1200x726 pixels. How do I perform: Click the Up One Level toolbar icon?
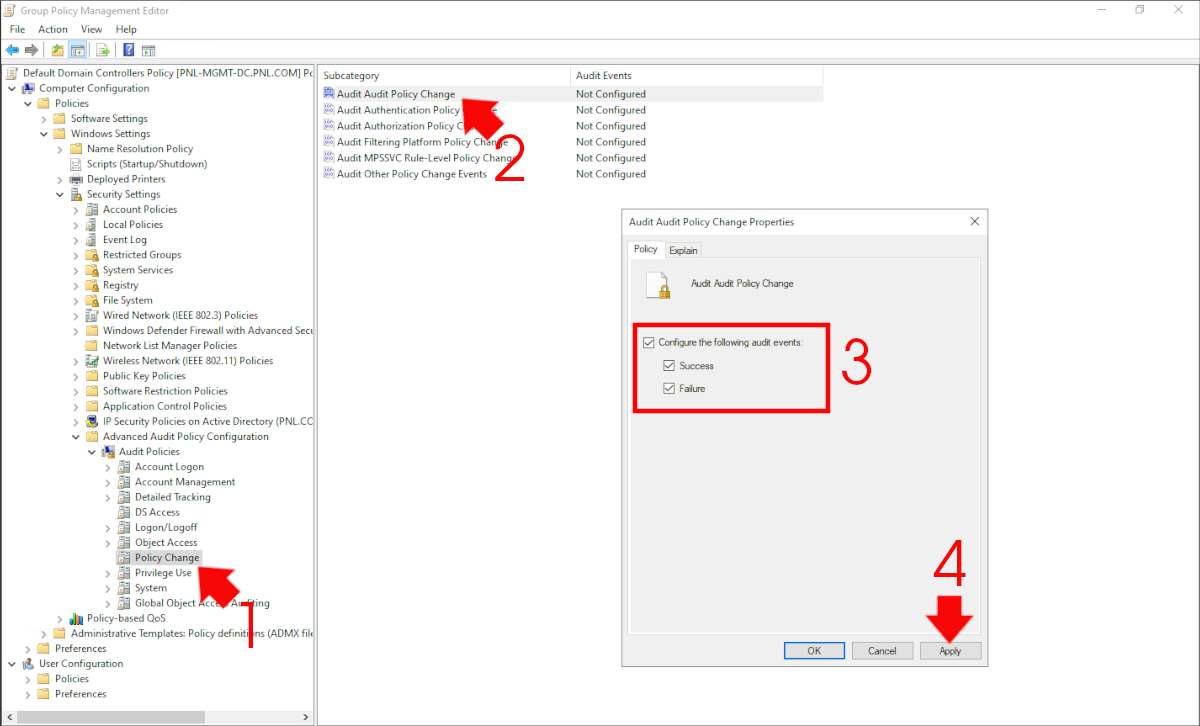coord(58,50)
